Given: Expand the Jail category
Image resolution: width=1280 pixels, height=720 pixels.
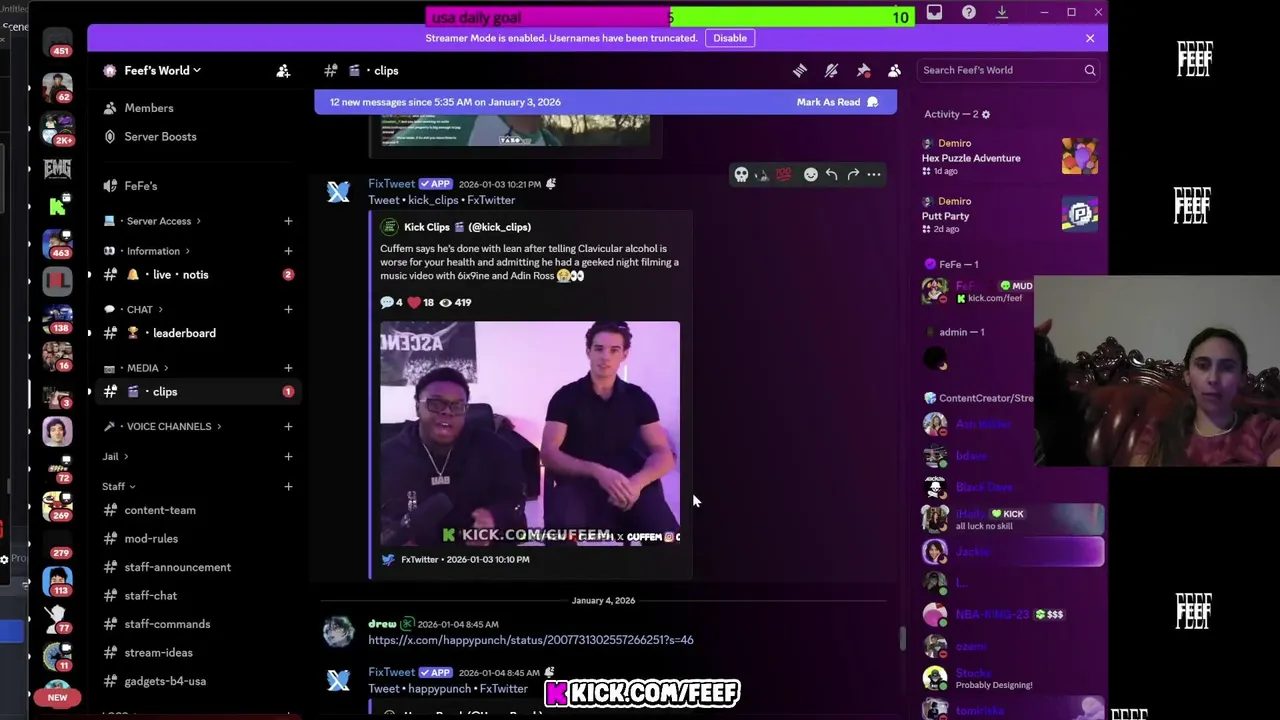Looking at the screenshot, I should pos(115,456).
